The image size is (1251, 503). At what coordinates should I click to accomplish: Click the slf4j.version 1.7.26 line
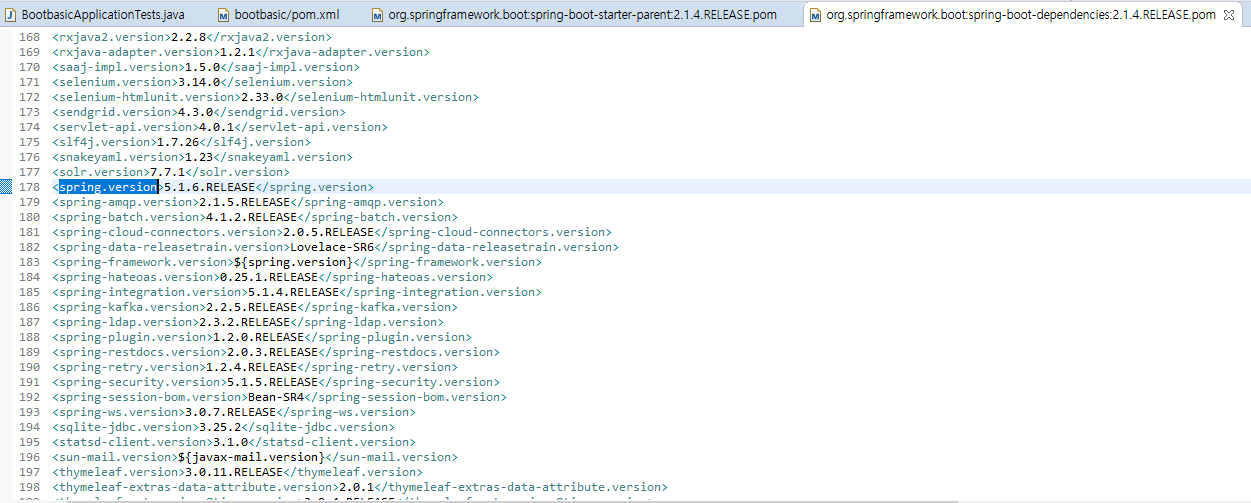tap(181, 142)
